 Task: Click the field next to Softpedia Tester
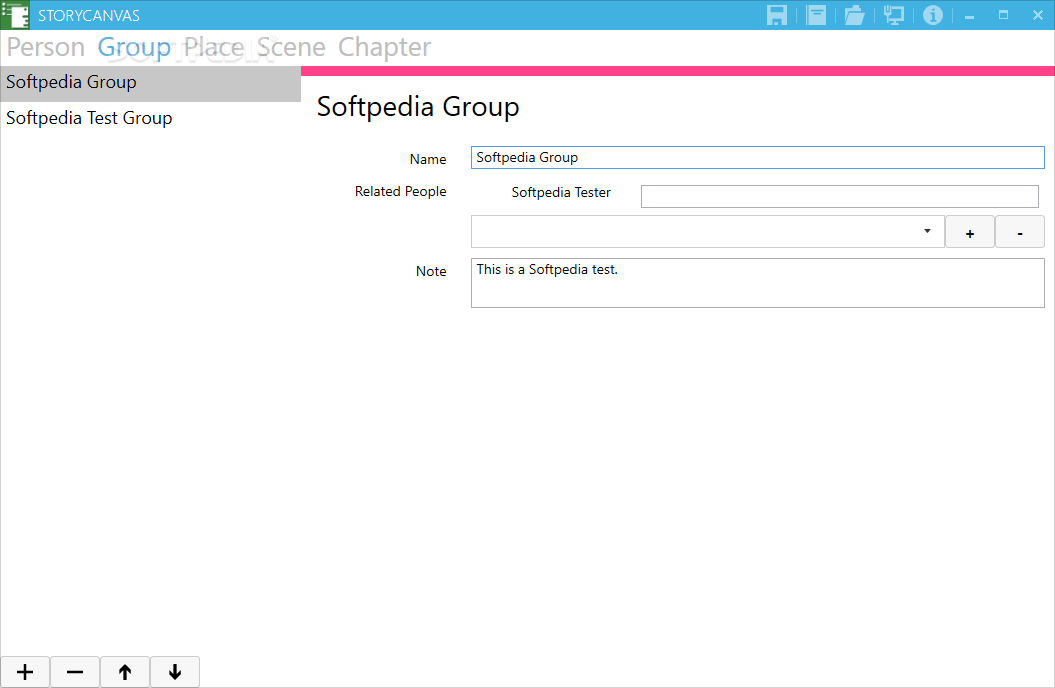click(x=840, y=196)
